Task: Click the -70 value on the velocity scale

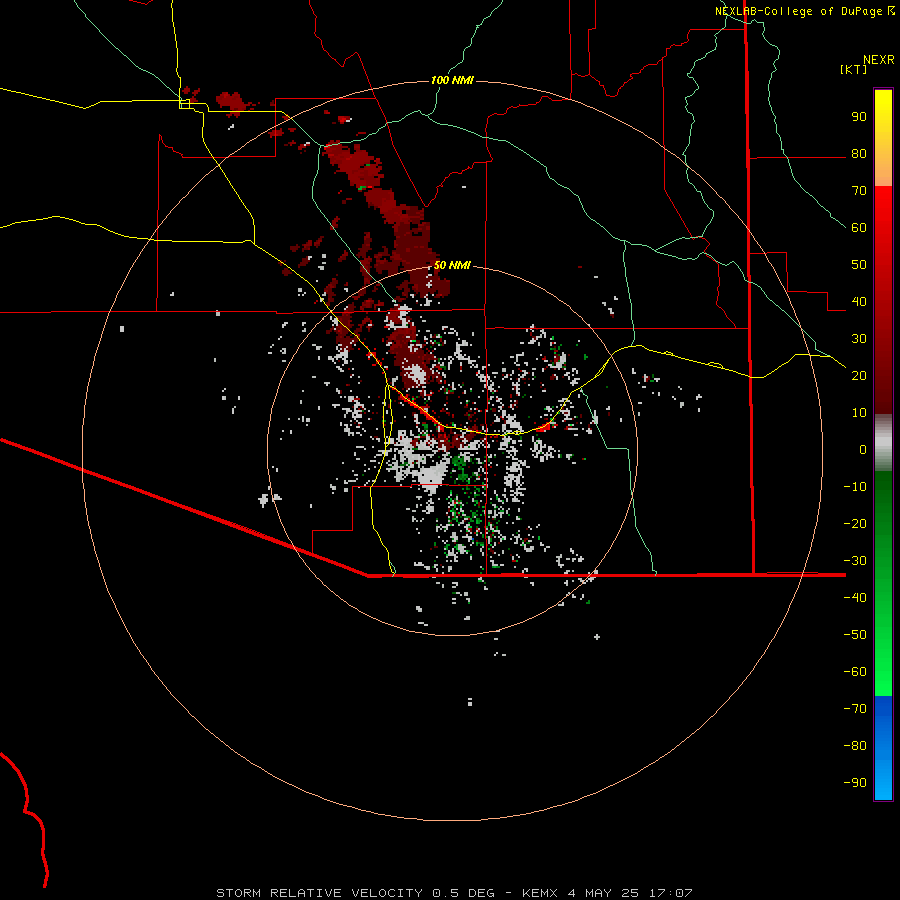Action: point(855,708)
